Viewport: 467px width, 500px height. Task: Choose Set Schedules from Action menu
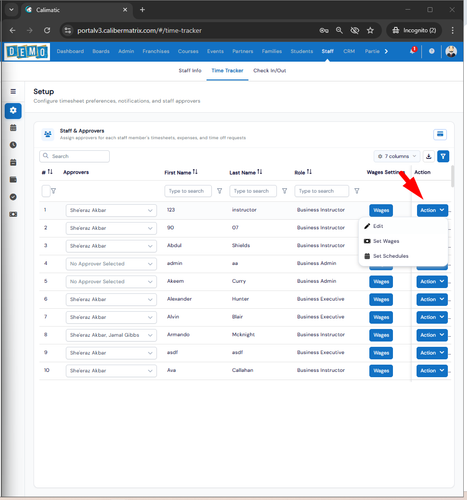pyautogui.click(x=391, y=256)
